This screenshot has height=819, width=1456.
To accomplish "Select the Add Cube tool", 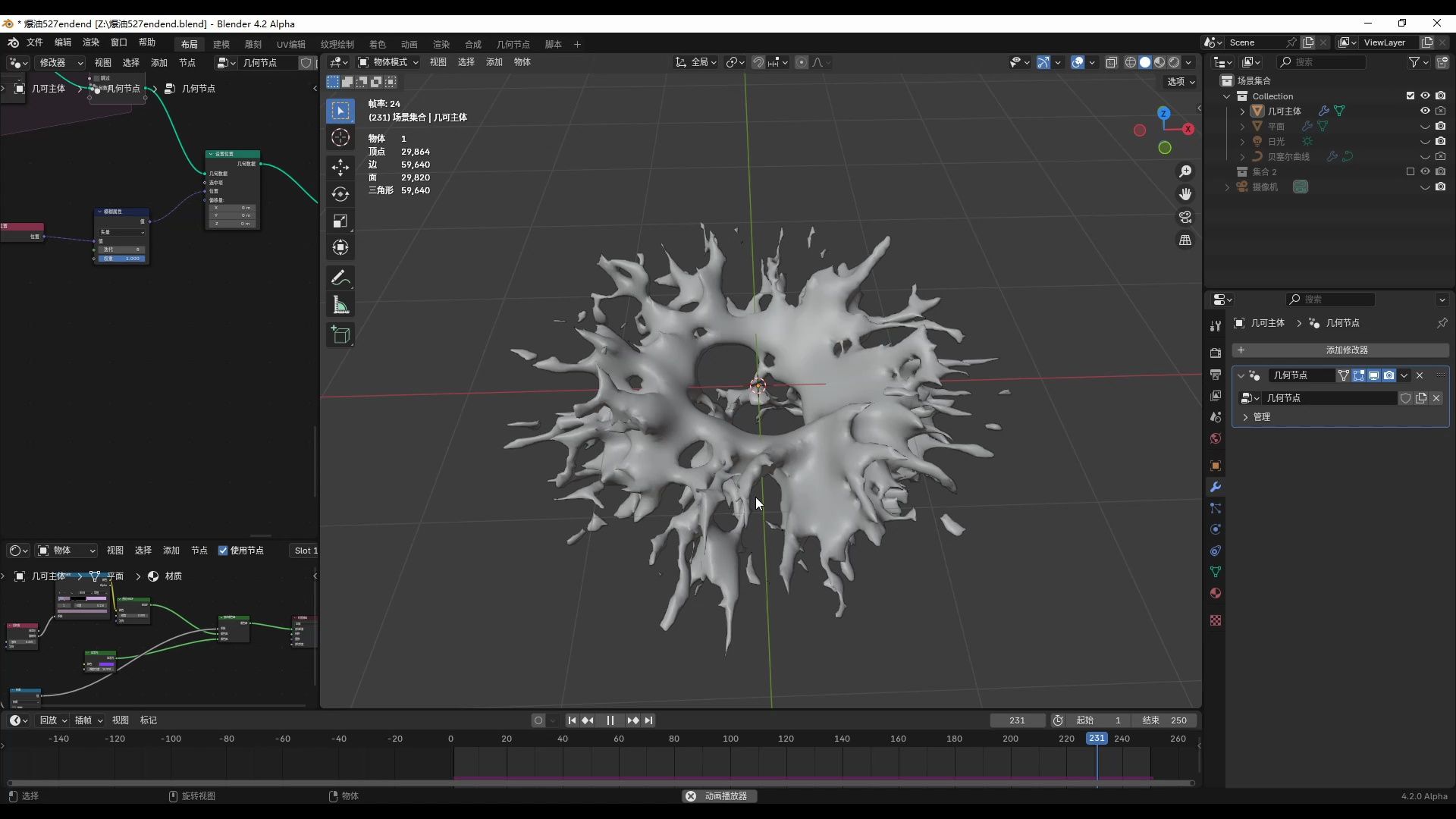I will 340,335.
